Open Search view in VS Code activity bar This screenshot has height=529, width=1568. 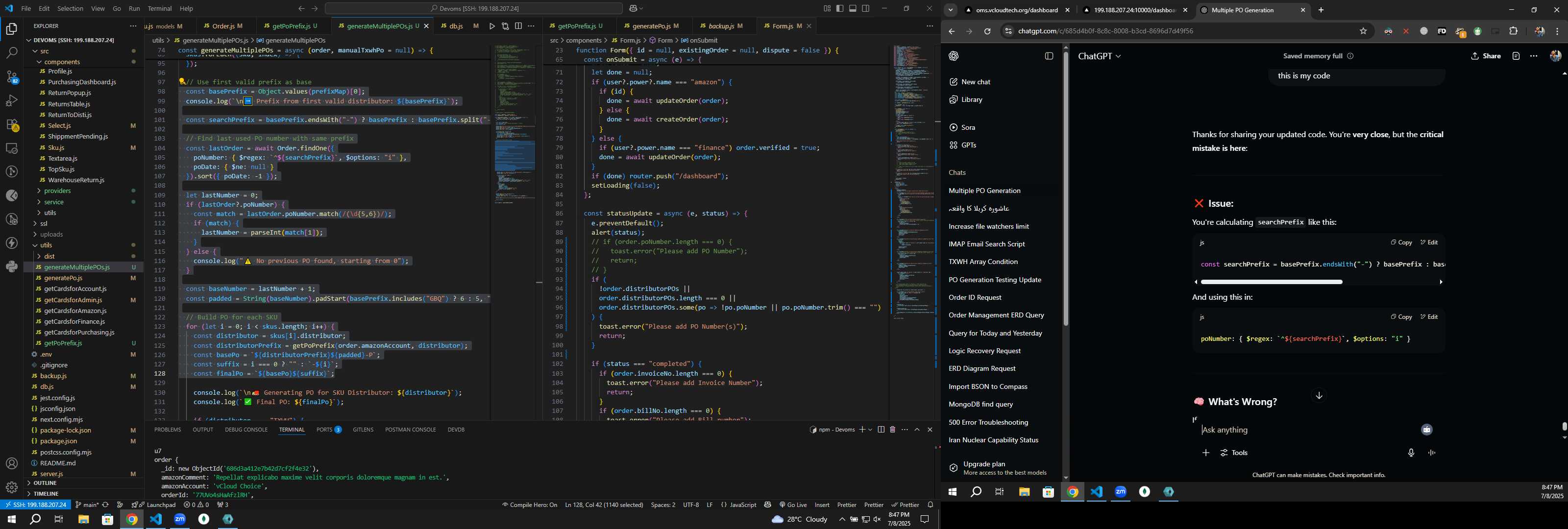pyautogui.click(x=12, y=53)
